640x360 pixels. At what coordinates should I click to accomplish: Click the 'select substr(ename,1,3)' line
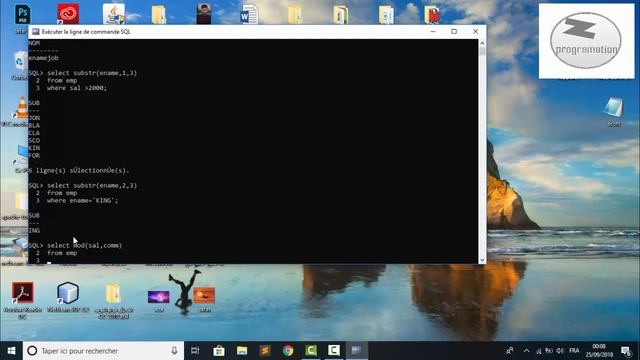click(x=92, y=73)
